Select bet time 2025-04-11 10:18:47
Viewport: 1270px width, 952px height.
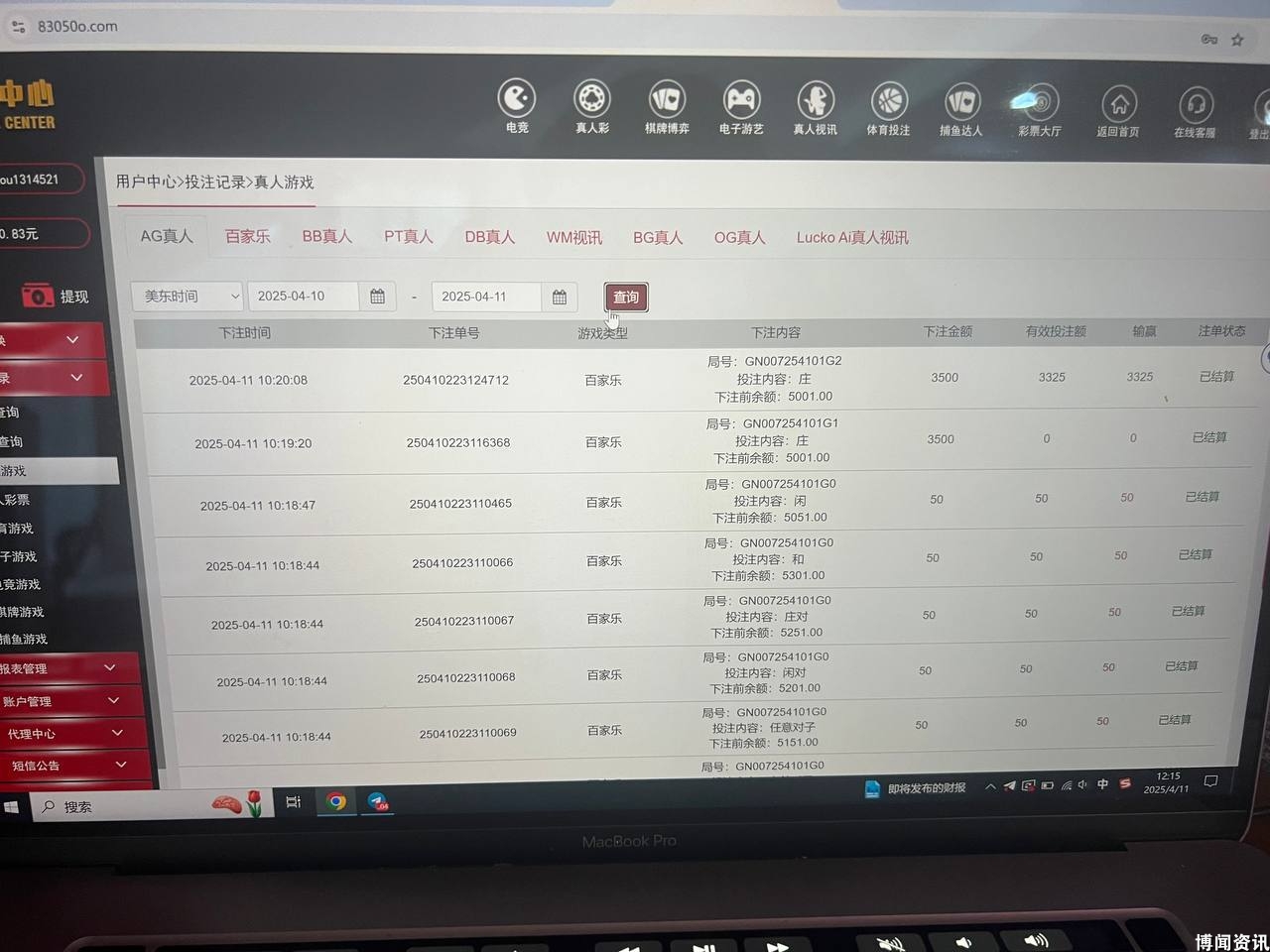tap(258, 505)
